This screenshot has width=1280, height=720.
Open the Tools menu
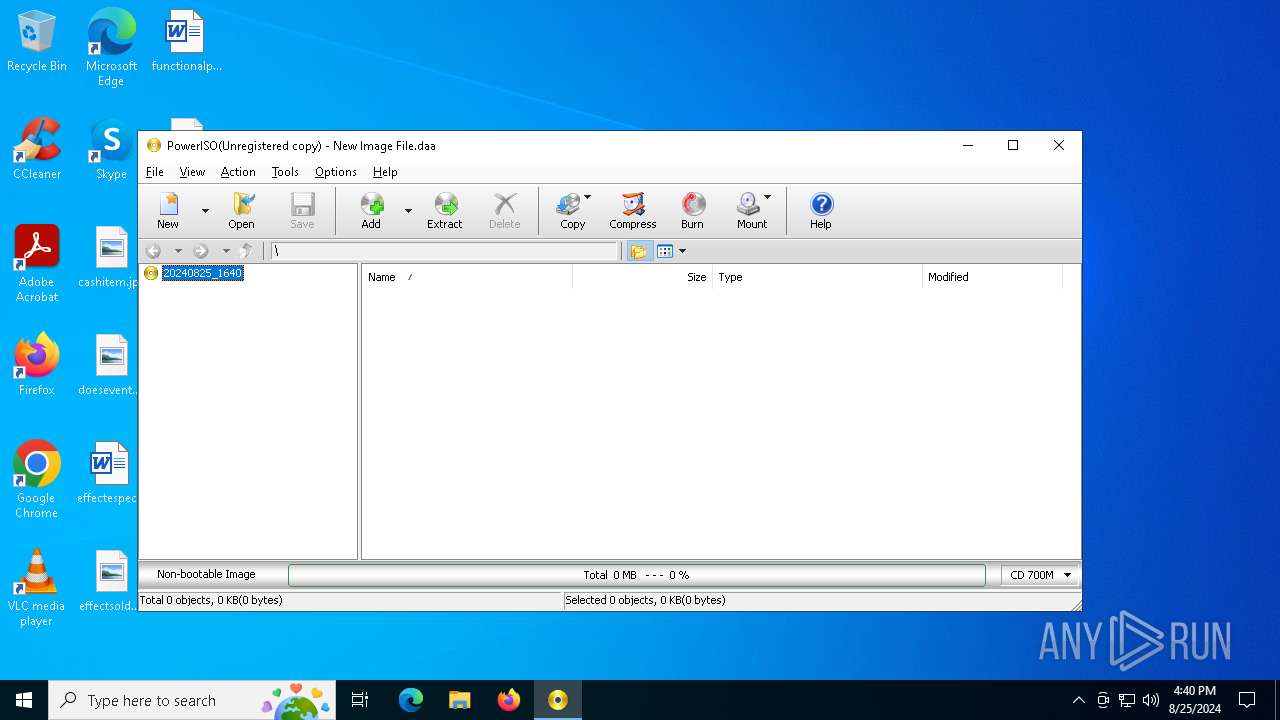coord(285,172)
